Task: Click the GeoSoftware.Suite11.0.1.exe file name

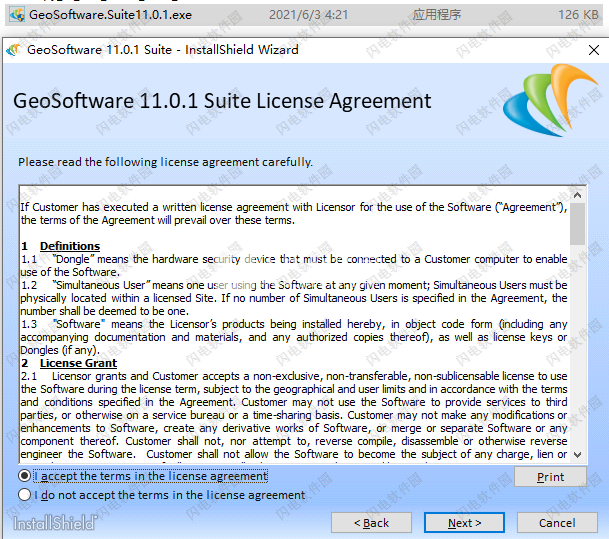Action: click(x=110, y=15)
